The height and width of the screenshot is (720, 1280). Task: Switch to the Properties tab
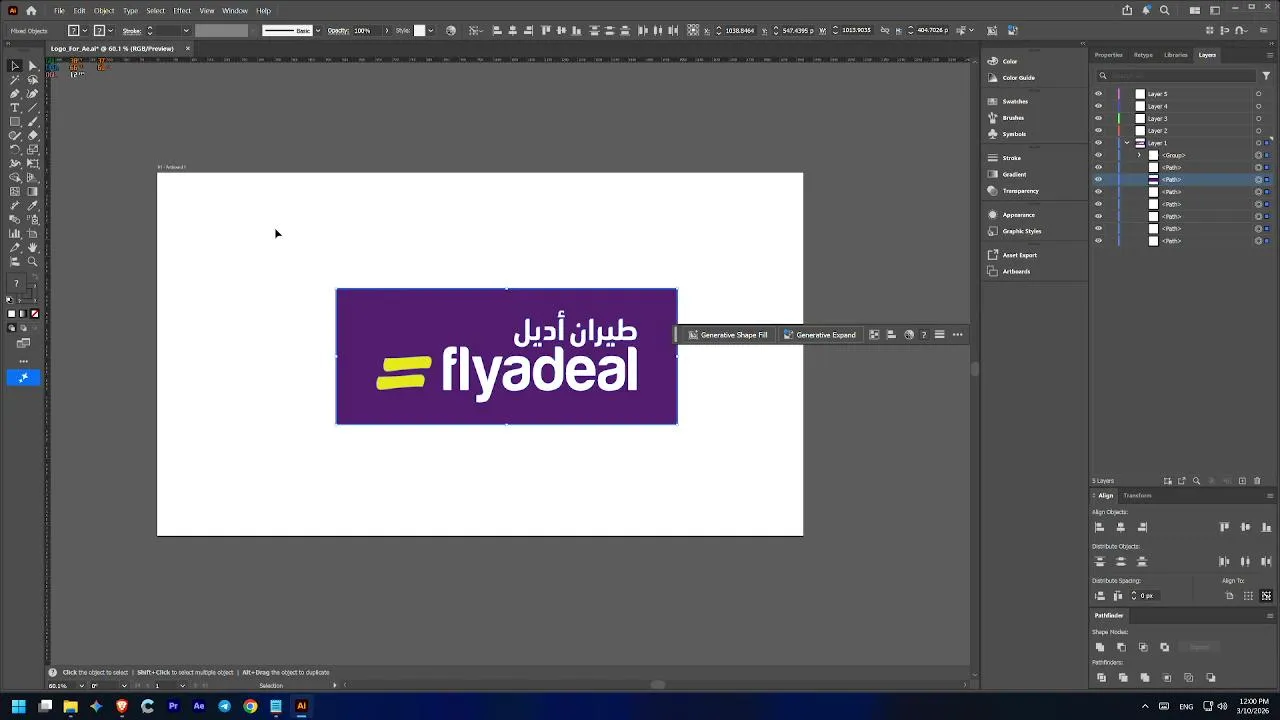pos(1108,55)
